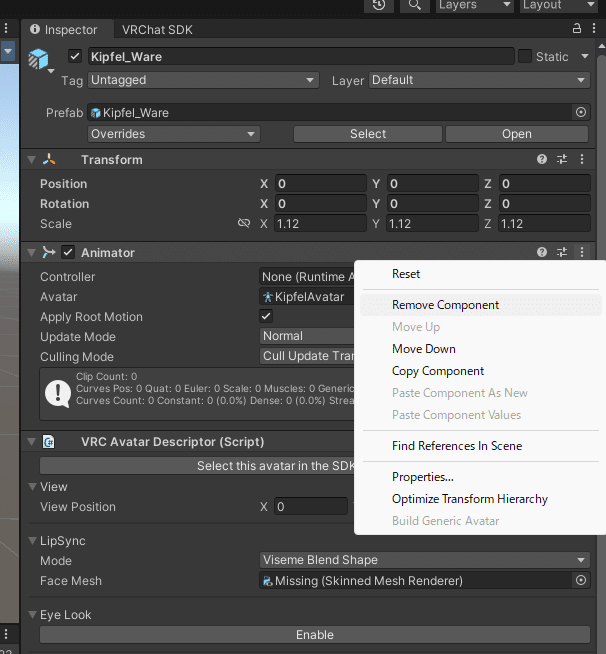This screenshot has width=606, height=654.
Task: Click the Inspector lock icon
Action: (577, 30)
